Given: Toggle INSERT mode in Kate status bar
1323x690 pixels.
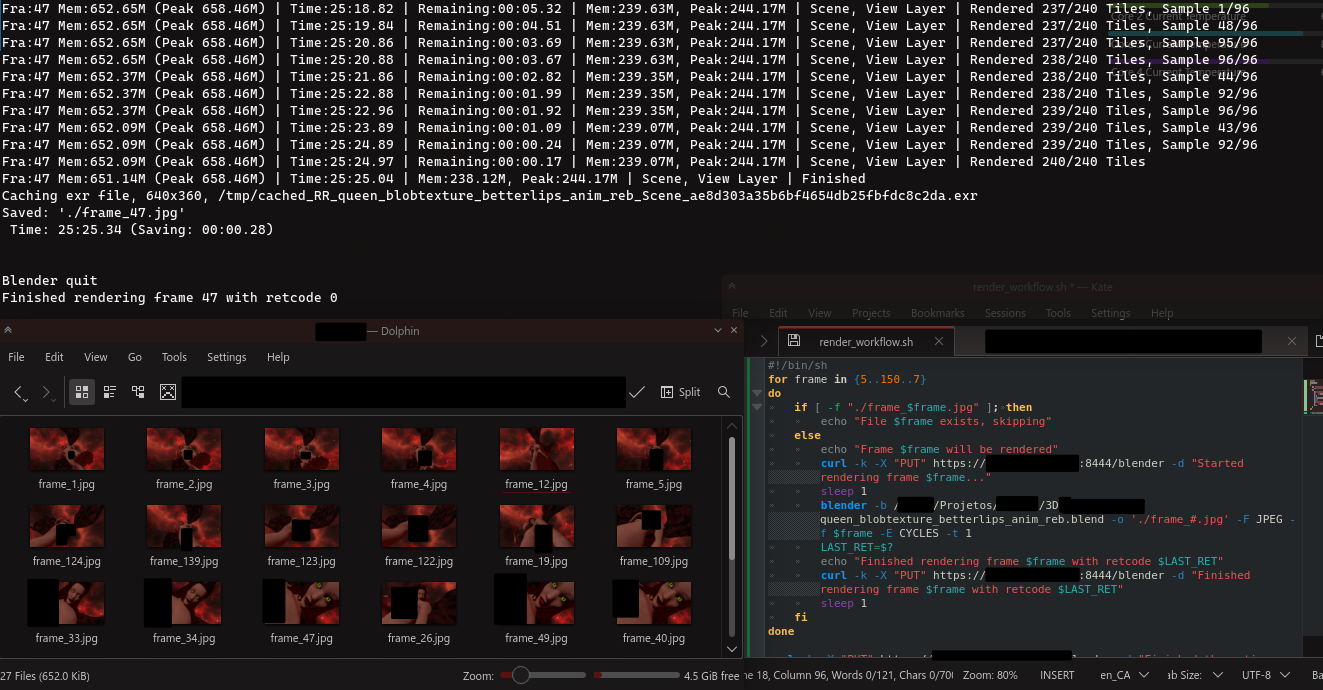Looking at the screenshot, I should (1056, 675).
